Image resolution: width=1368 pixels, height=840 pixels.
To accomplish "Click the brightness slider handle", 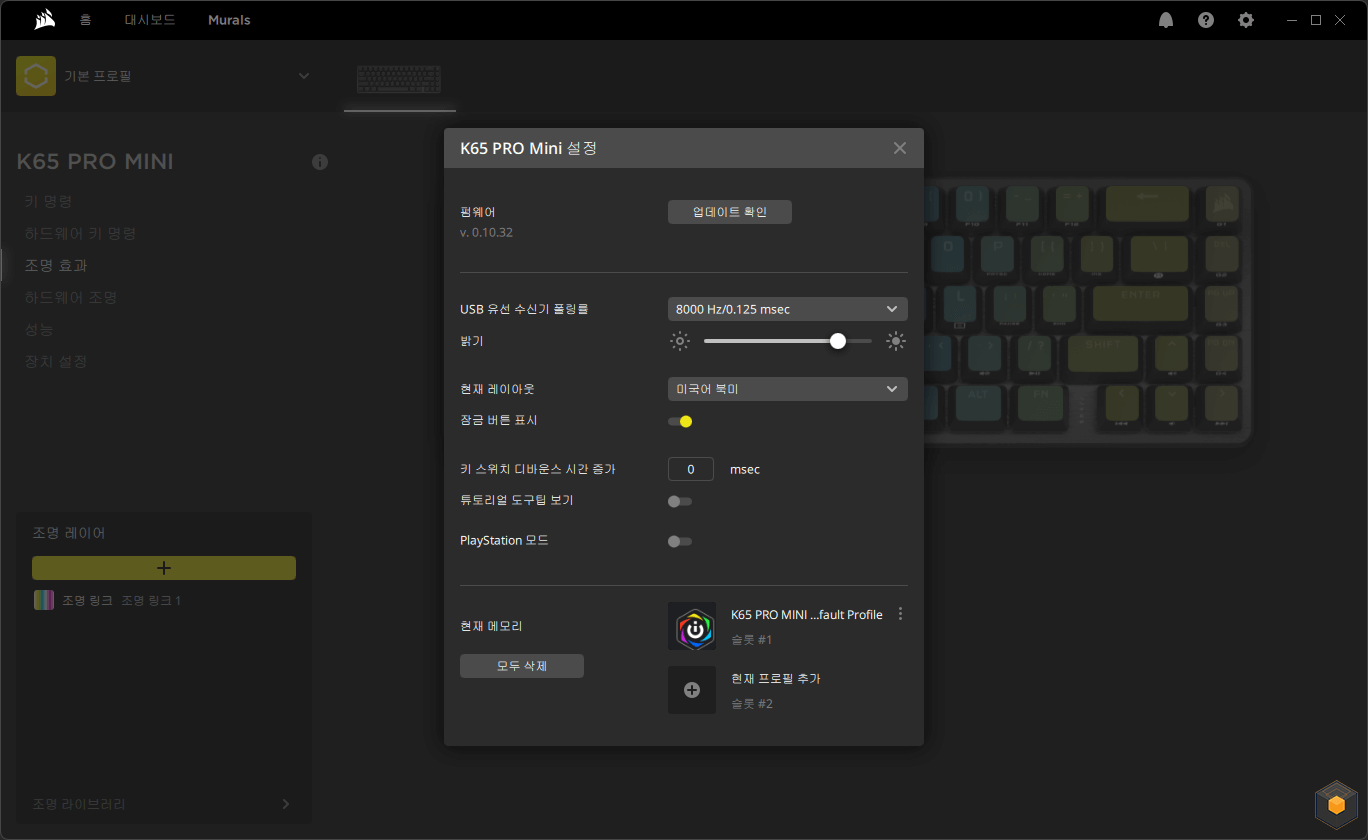I will (838, 341).
